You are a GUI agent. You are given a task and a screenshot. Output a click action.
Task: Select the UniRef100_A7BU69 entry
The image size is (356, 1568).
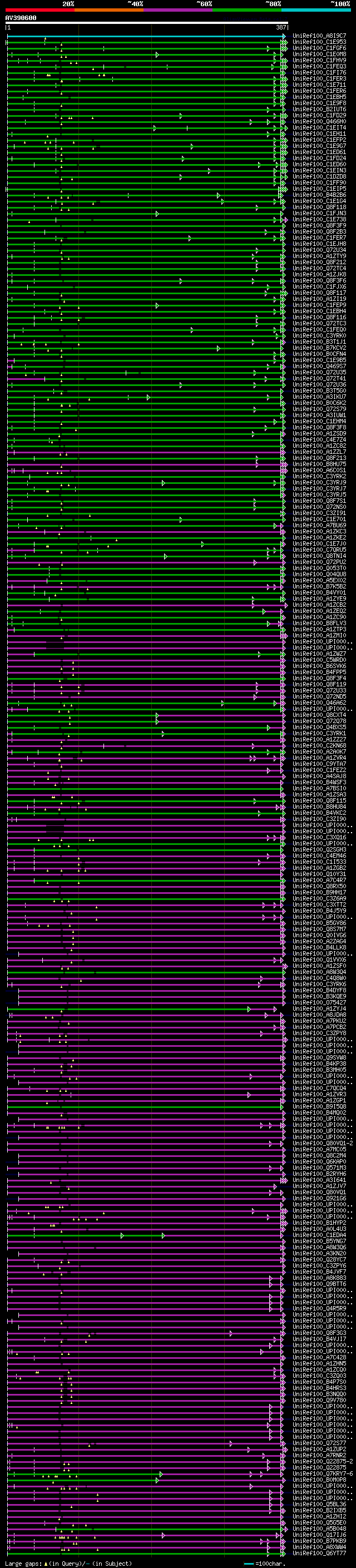(319, 525)
